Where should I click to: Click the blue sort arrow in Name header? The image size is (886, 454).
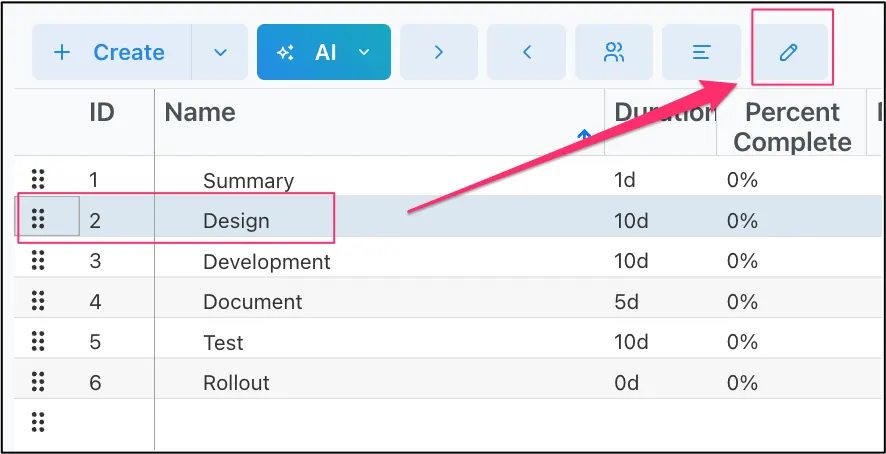click(584, 135)
